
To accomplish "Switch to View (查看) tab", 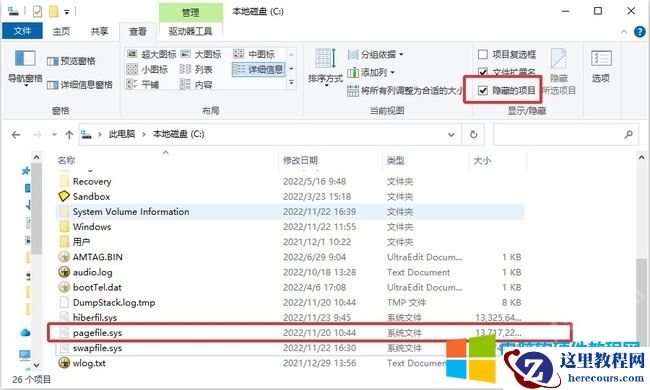I will [x=138, y=31].
